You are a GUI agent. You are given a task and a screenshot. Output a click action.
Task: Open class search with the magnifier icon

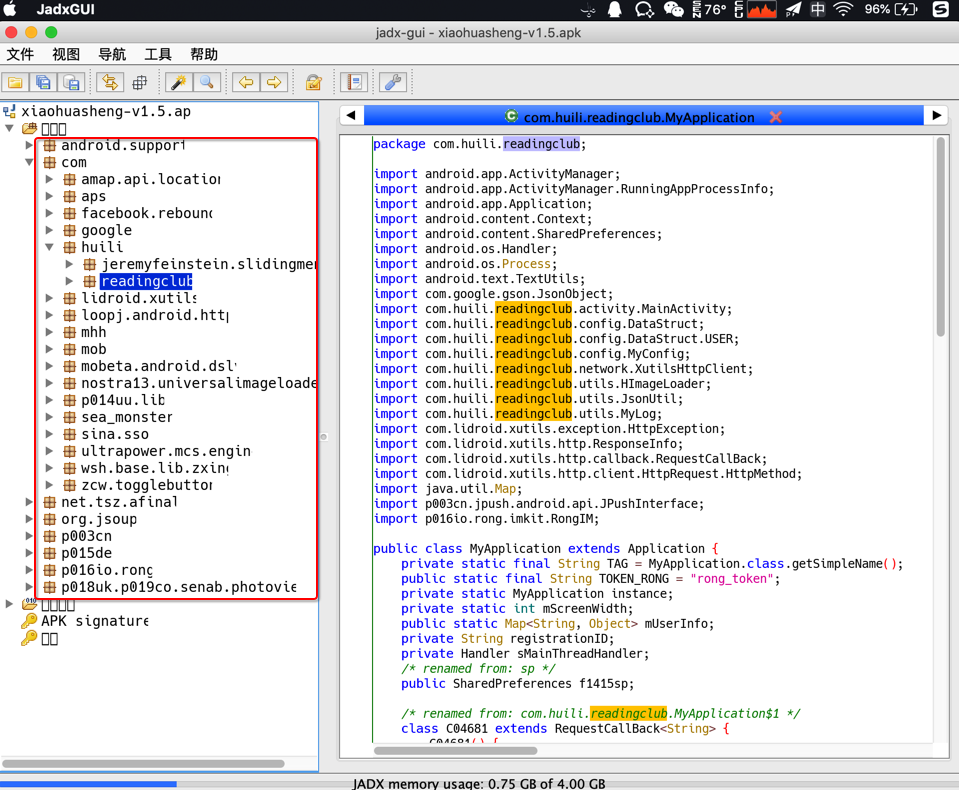(x=207, y=82)
